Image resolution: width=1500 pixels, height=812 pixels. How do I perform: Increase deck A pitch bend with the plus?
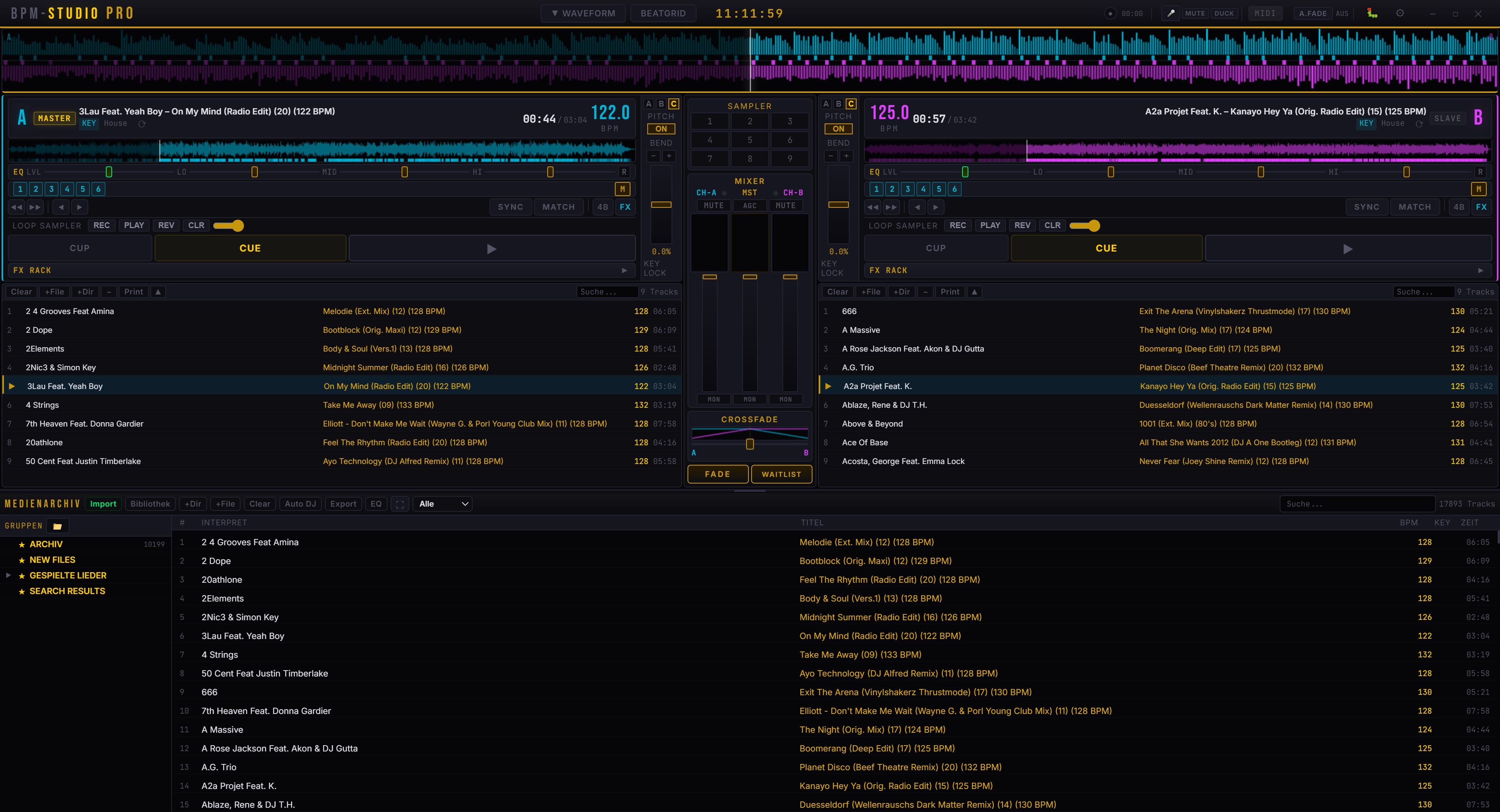(669, 156)
